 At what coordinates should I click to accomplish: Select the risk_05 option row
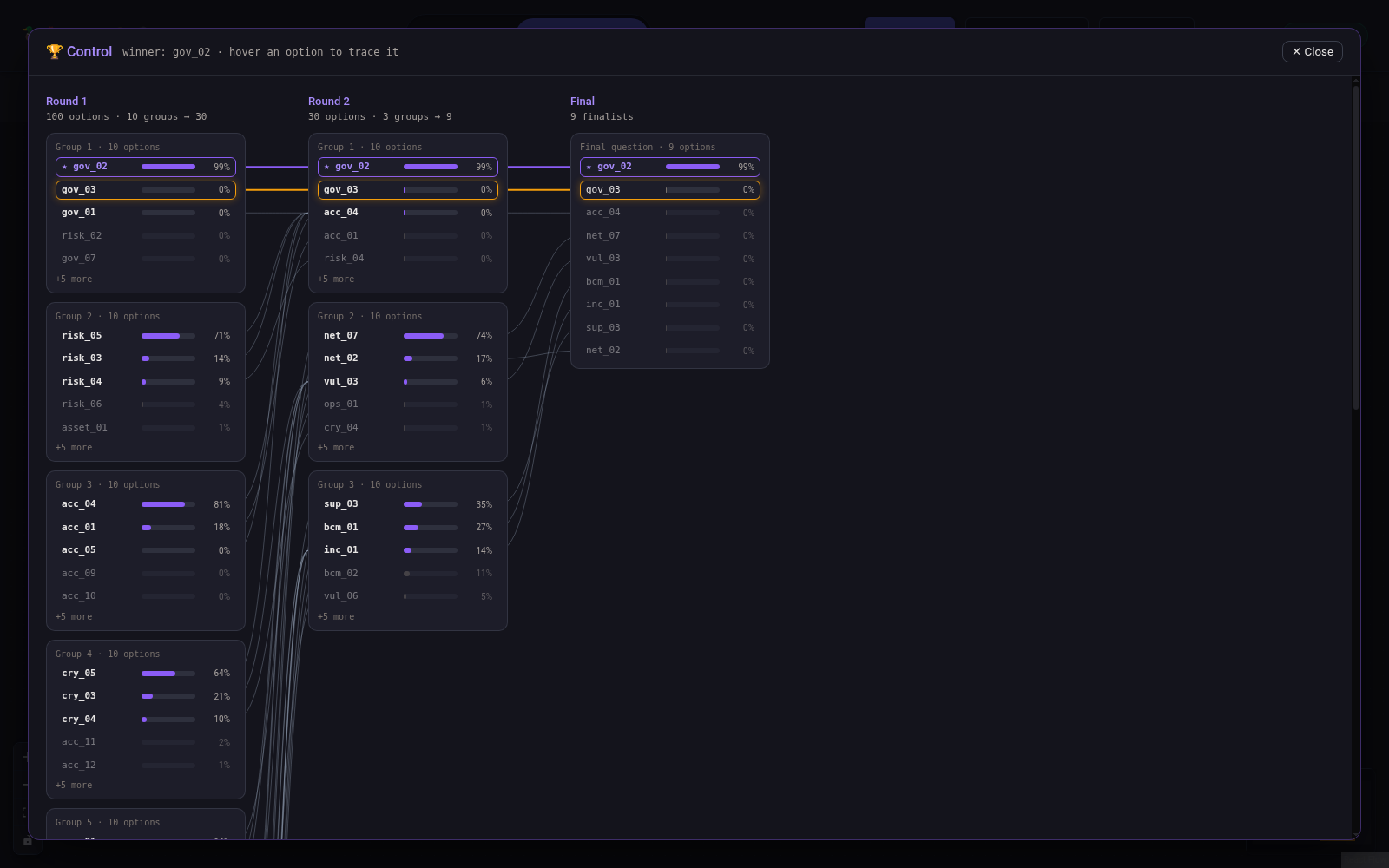click(x=146, y=336)
